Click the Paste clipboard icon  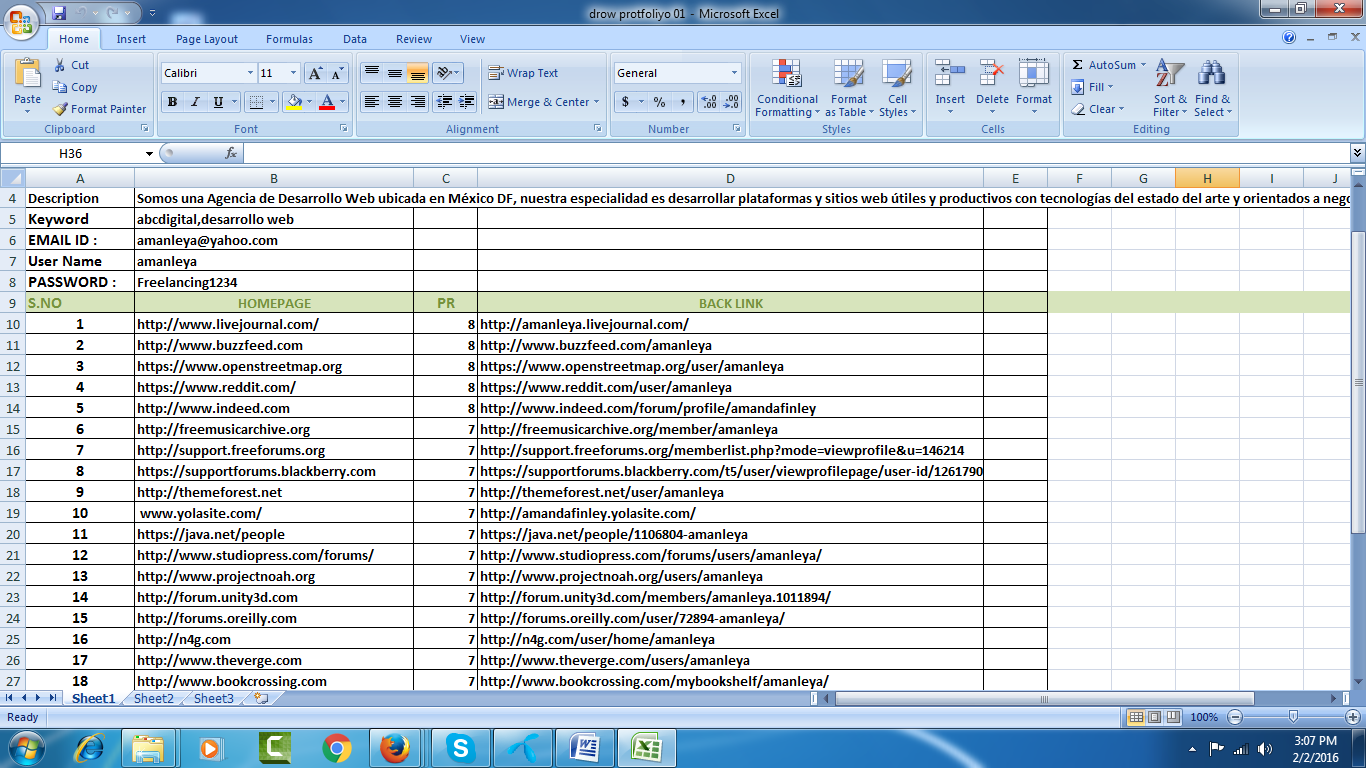pos(28,75)
